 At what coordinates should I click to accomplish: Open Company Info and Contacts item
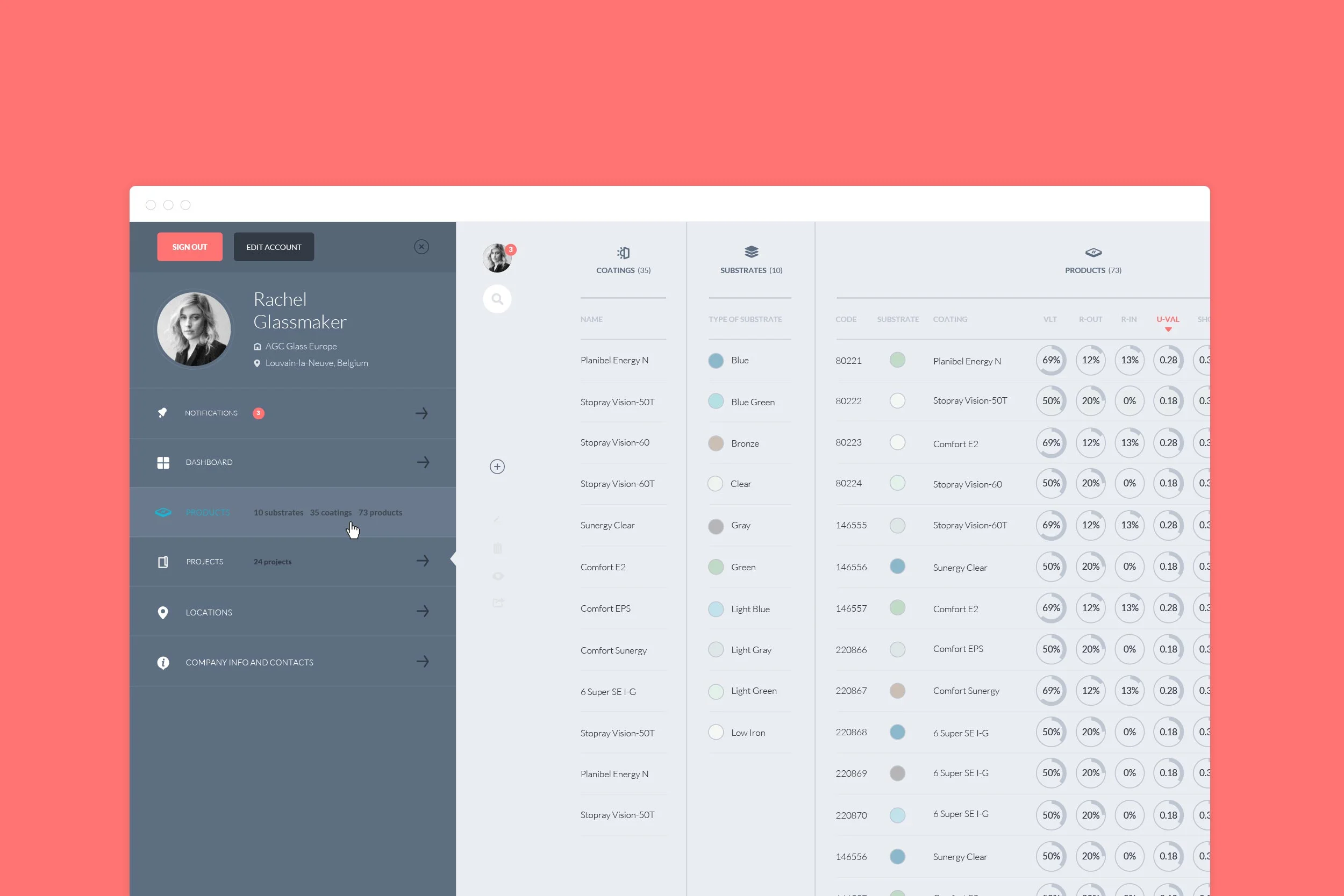[x=292, y=662]
